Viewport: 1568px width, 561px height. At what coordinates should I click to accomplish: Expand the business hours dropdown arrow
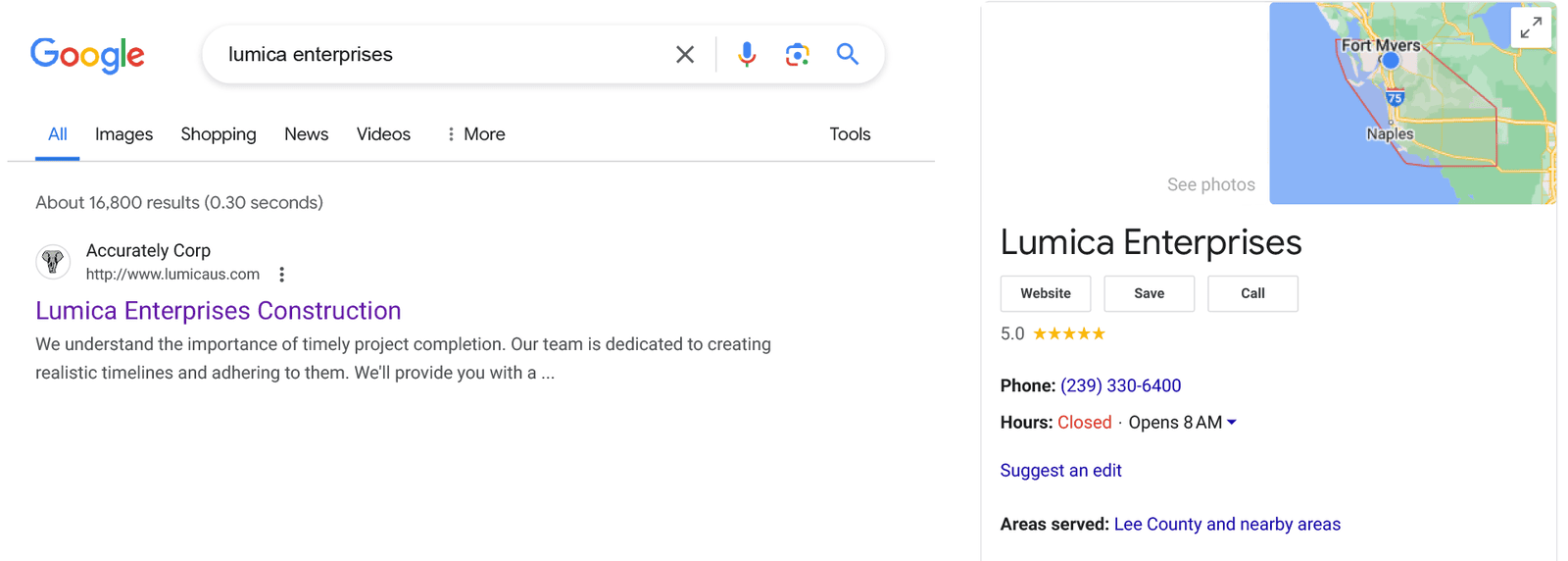coord(1232,423)
